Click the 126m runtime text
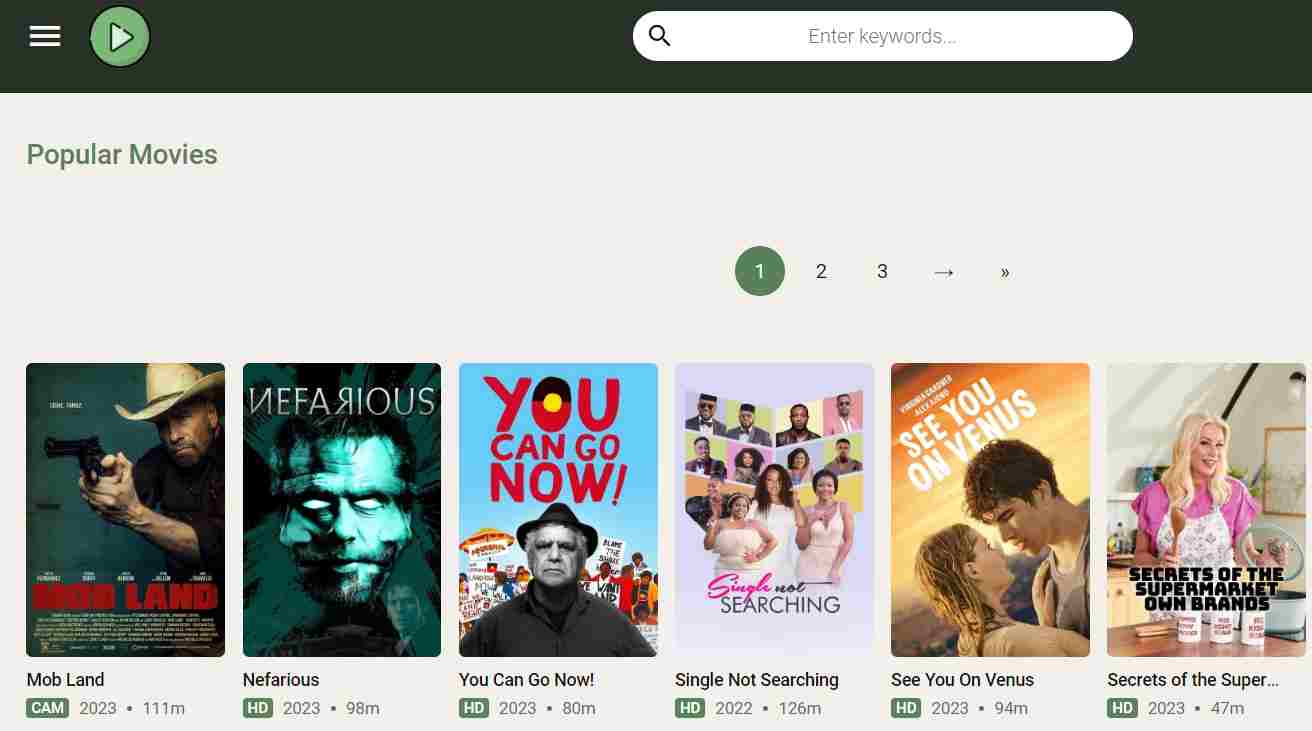Screen dimensions: 1312x731 point(800,708)
